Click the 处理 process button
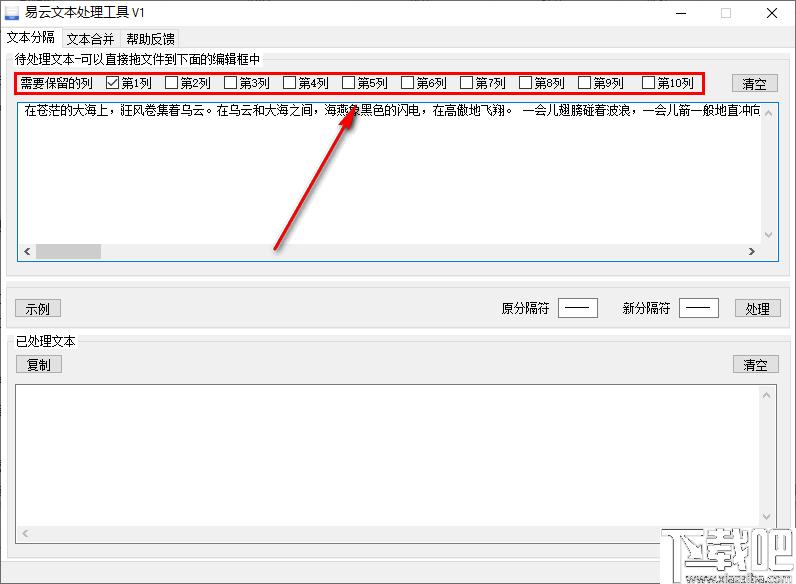Viewport: 796px width, 584px height. coord(757,308)
